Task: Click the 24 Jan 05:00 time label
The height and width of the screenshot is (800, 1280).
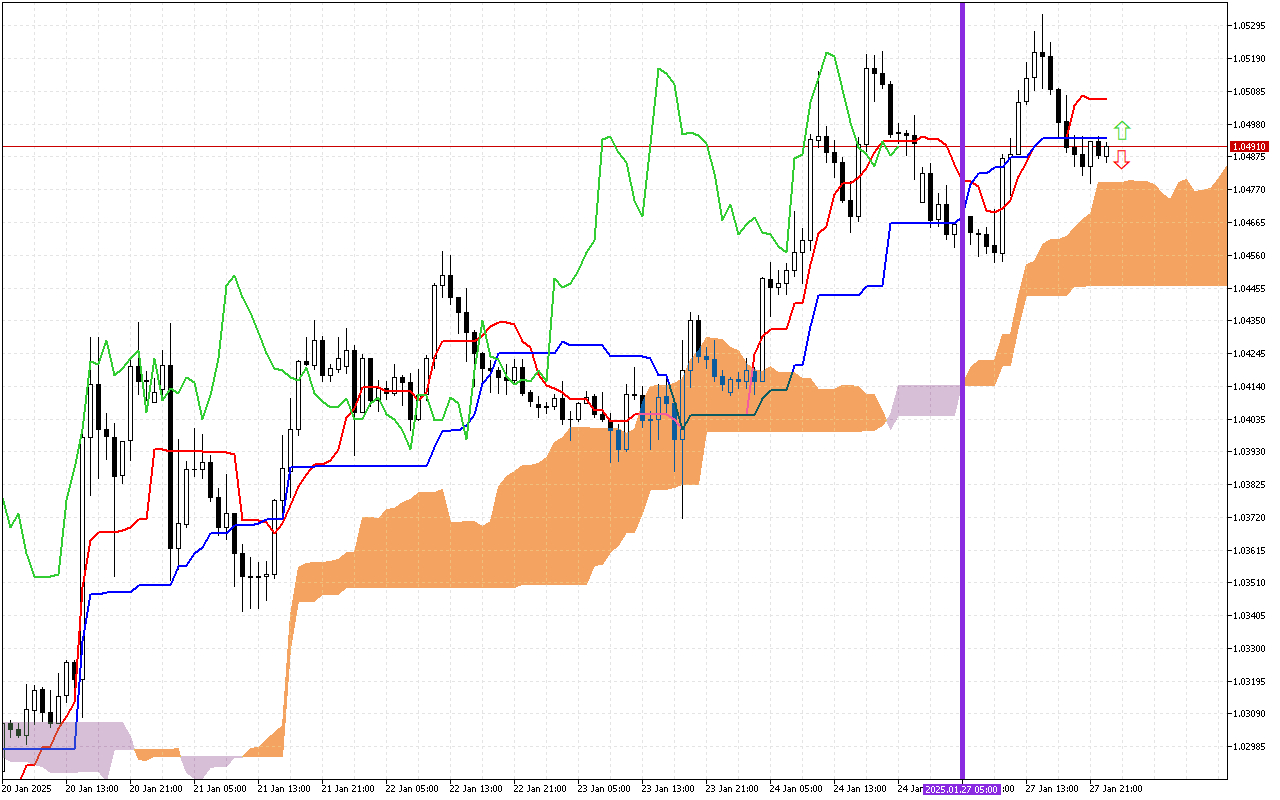Action: tap(796, 789)
